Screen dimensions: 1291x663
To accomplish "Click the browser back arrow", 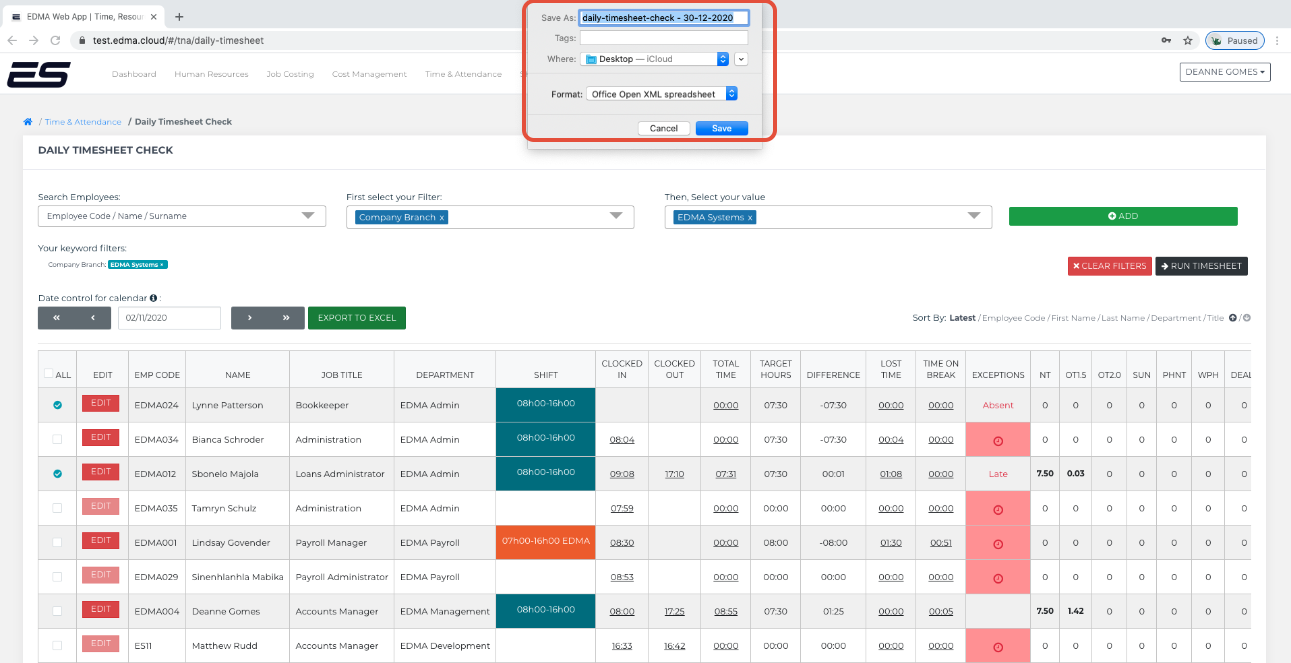I will tap(12, 41).
